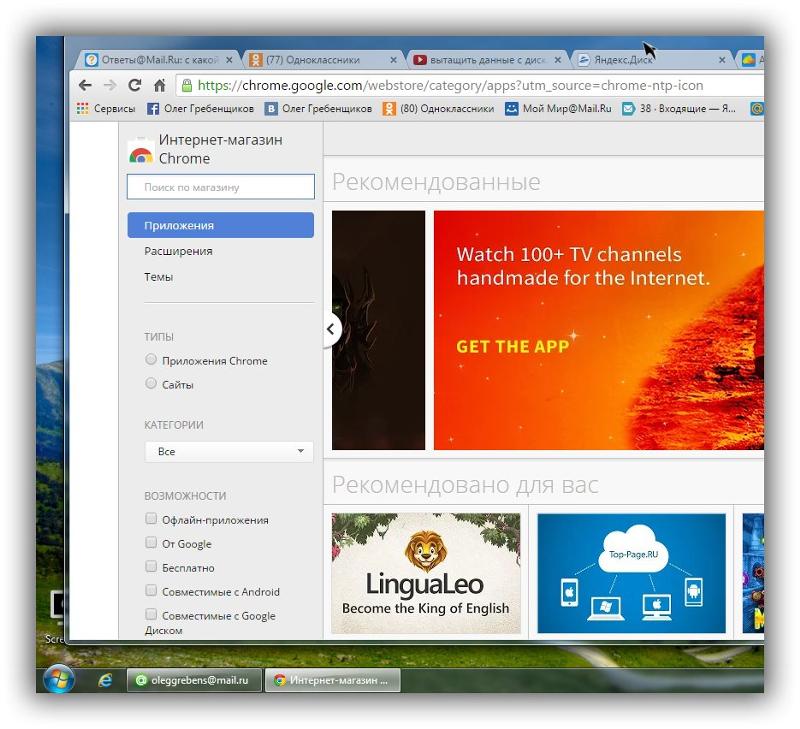The image size is (800, 729).
Task: Open Facebook bookmark Олег Гребенщиков
Action: point(201,109)
